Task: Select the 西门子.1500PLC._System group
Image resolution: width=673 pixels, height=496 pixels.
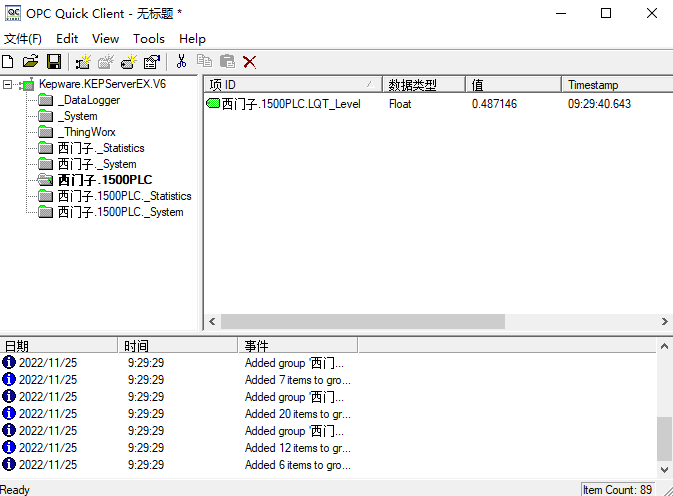Action: (x=121, y=212)
